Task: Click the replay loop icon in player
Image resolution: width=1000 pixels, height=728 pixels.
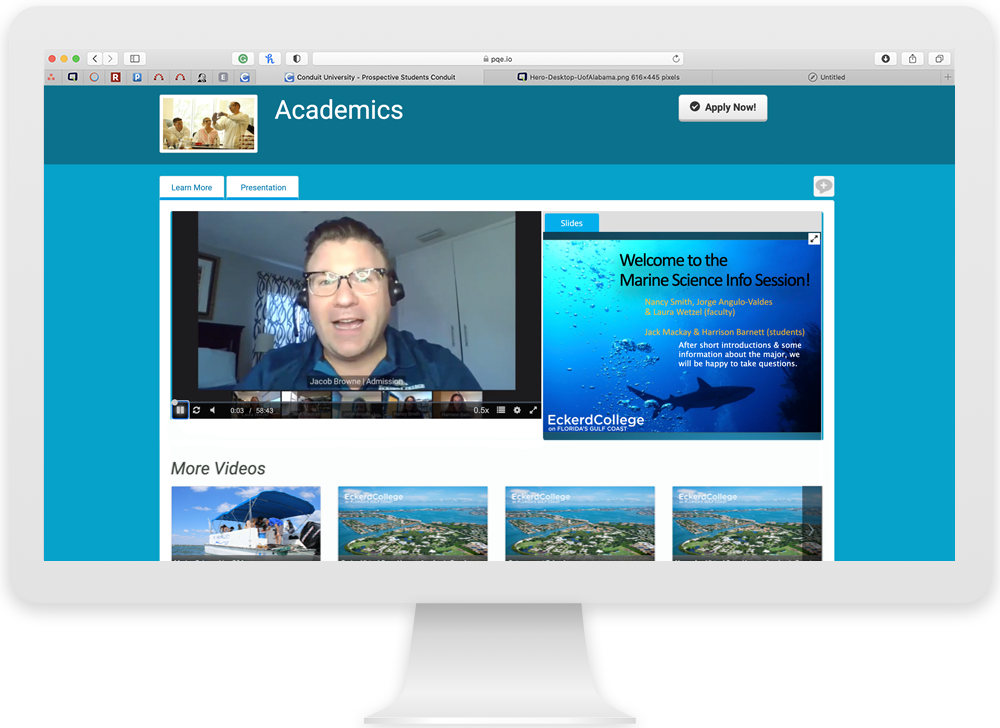Action: [196, 410]
